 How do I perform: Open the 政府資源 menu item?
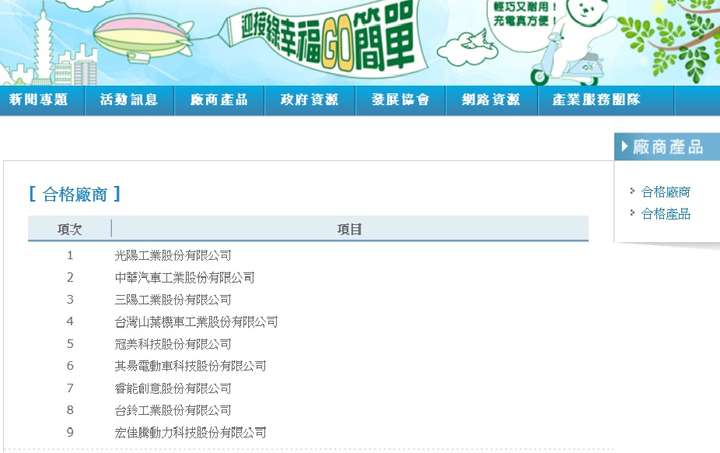coord(309,100)
